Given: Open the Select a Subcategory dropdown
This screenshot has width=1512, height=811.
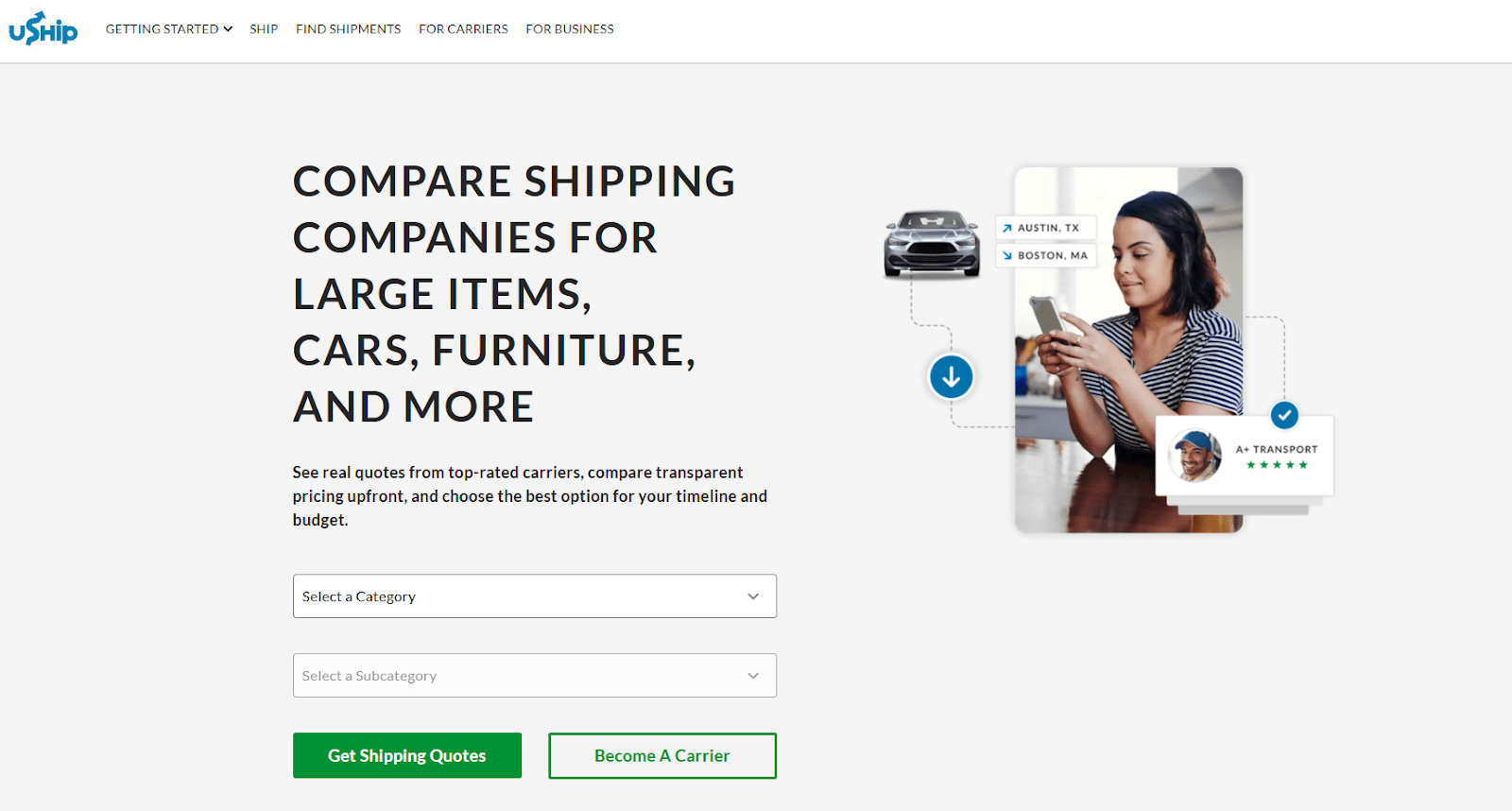Looking at the screenshot, I should pyautogui.click(x=535, y=676).
